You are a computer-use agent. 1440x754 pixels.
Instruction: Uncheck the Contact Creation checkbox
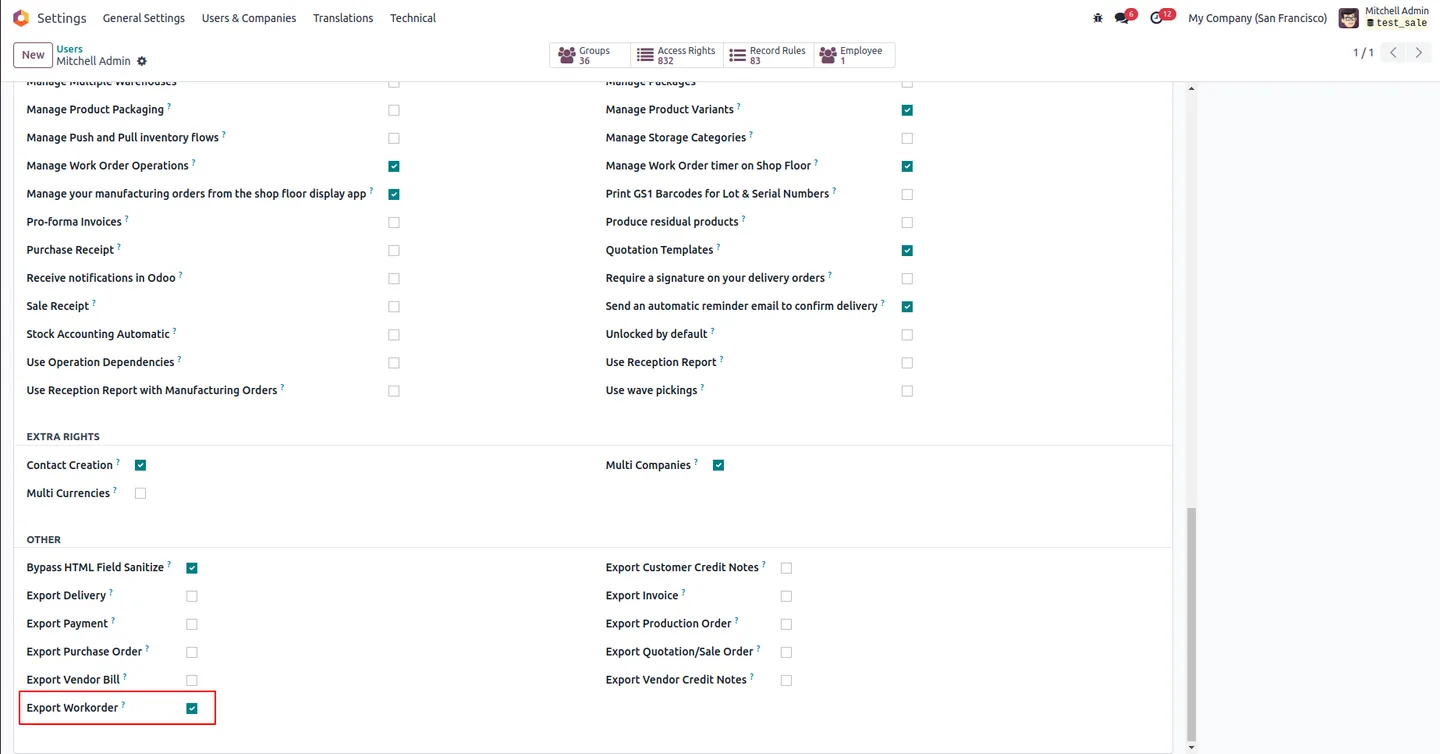[140, 465]
